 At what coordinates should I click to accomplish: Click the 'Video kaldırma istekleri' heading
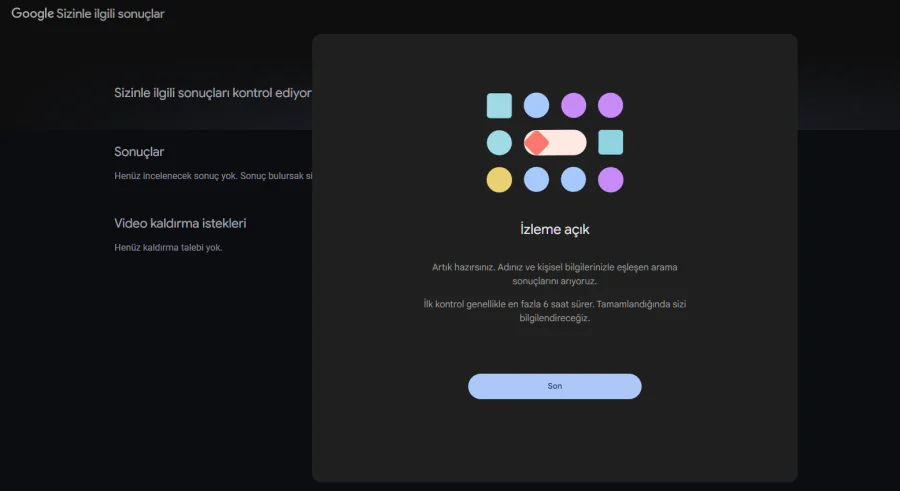180,223
